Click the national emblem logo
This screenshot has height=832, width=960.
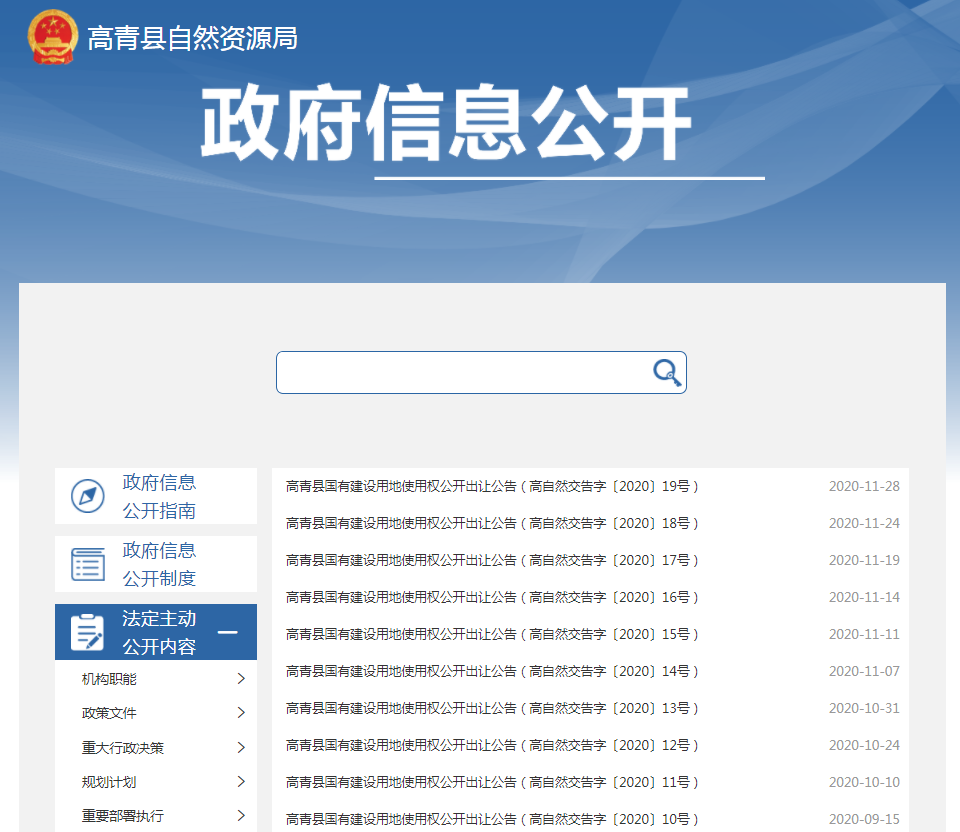[52, 38]
